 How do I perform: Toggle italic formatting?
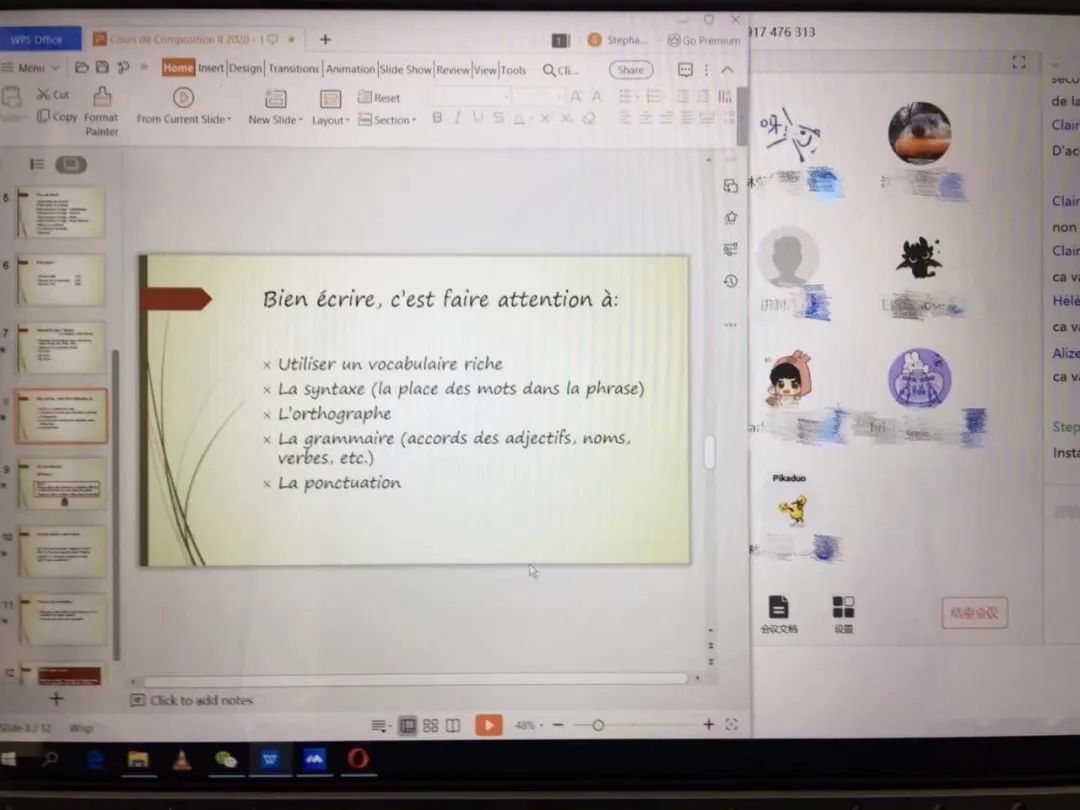[457, 119]
